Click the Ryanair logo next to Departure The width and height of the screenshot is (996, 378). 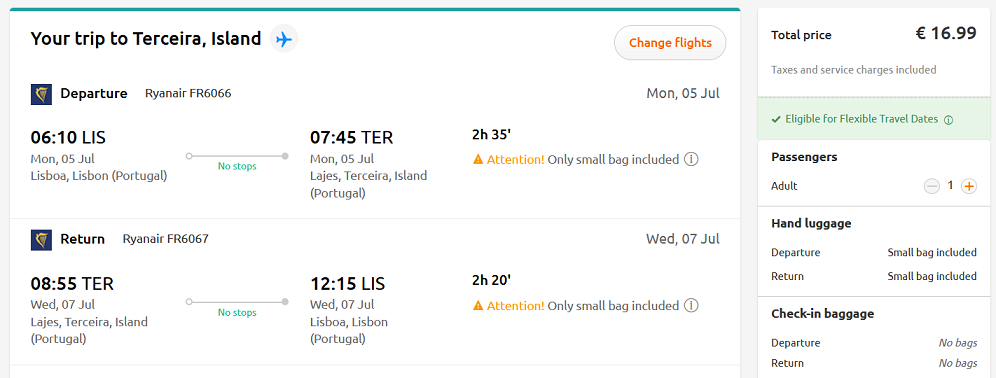point(41,94)
